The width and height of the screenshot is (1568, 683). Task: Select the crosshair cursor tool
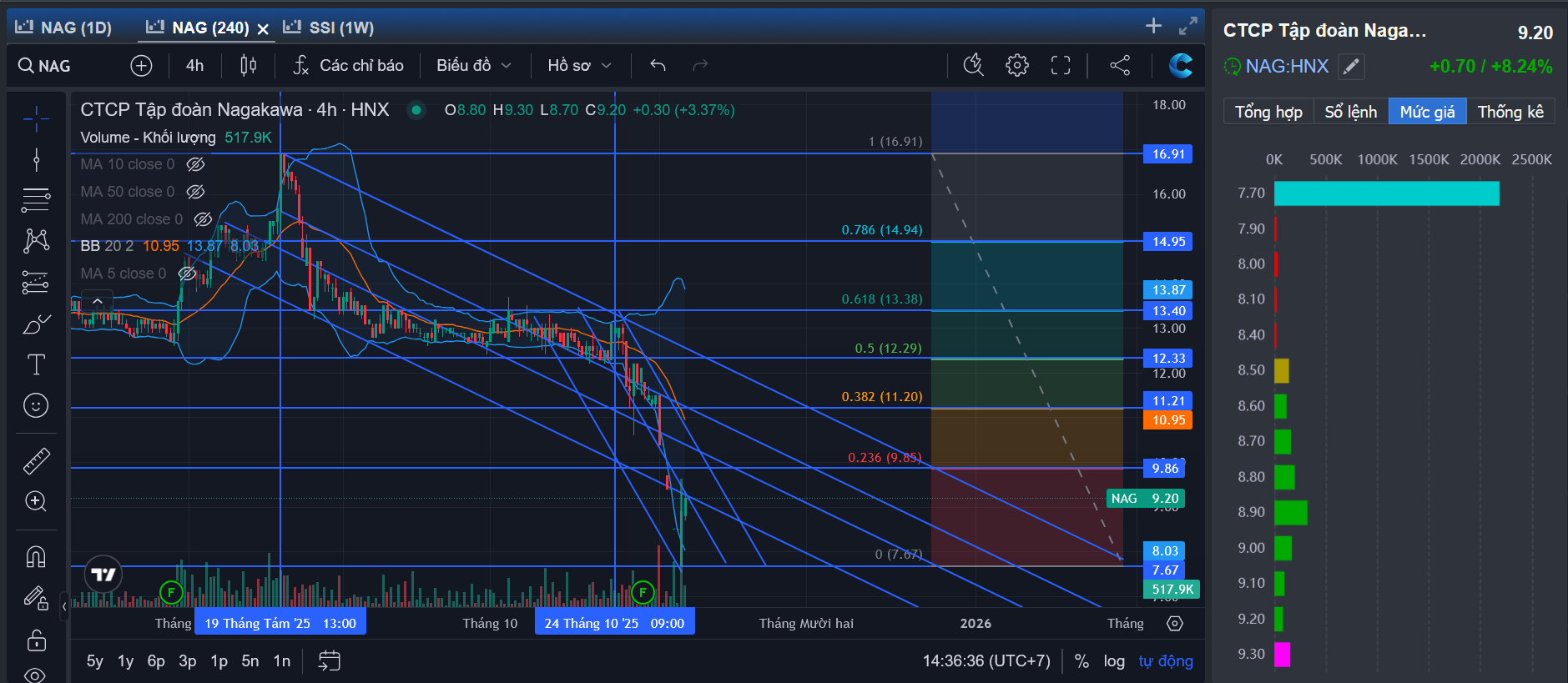[36, 119]
